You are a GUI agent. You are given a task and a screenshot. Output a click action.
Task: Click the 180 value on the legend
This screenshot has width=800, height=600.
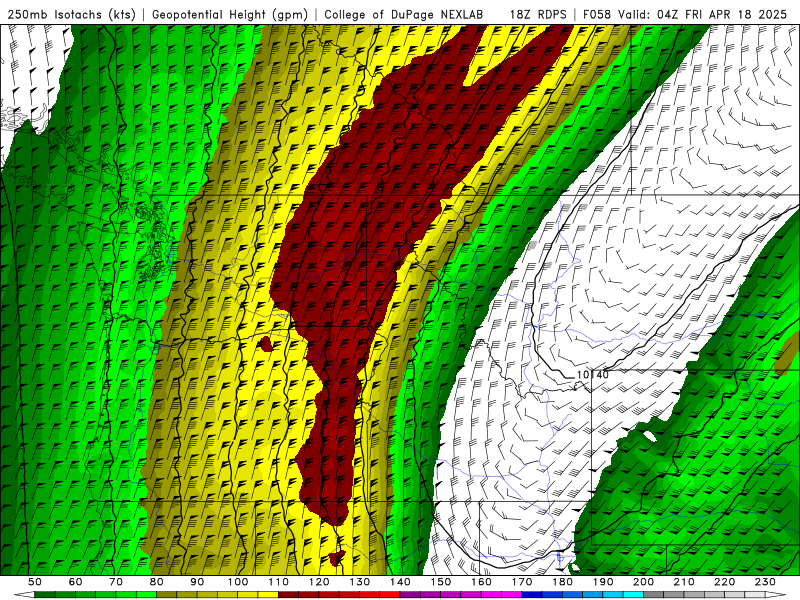[x=562, y=582]
